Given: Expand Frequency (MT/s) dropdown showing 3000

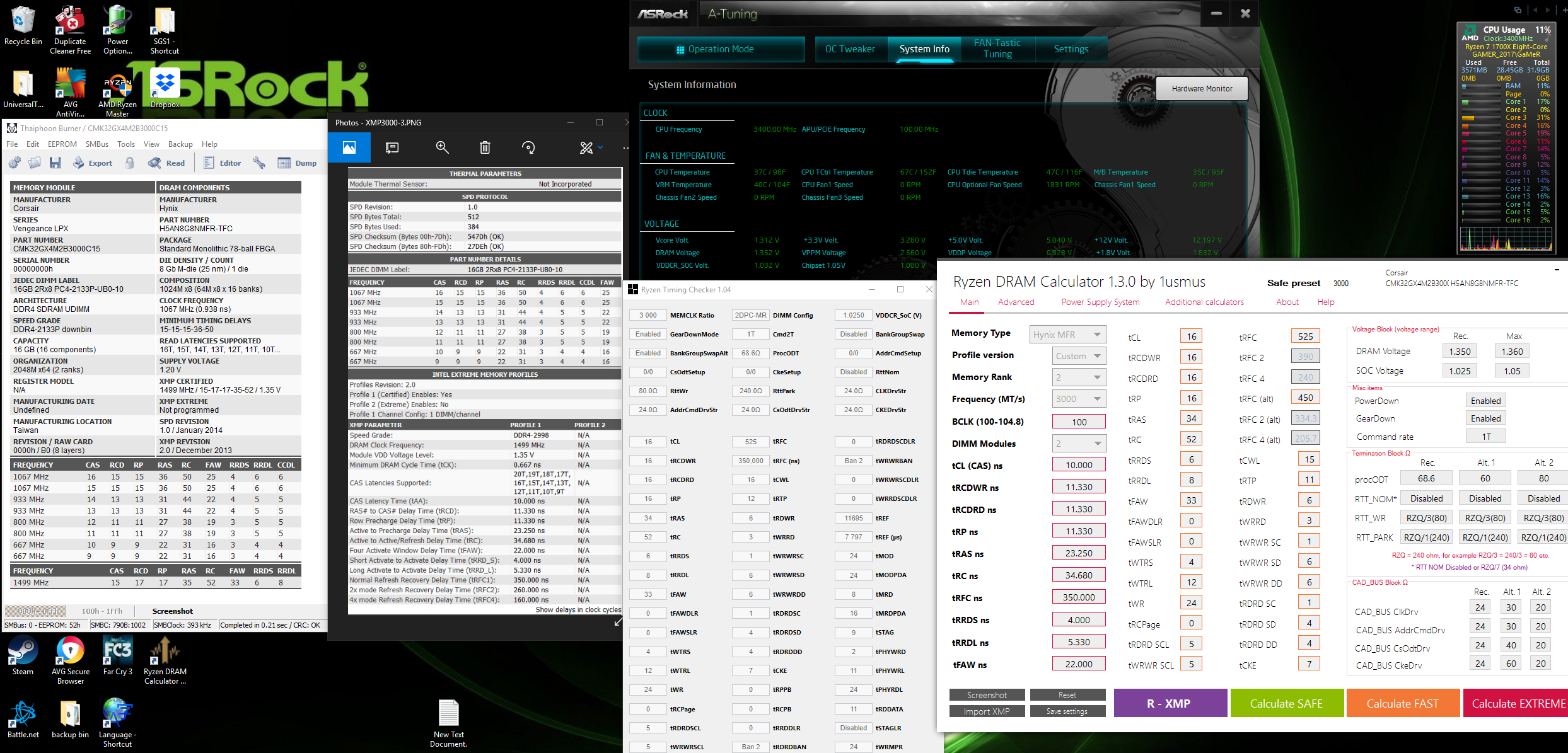Looking at the screenshot, I should pyautogui.click(x=1079, y=399).
